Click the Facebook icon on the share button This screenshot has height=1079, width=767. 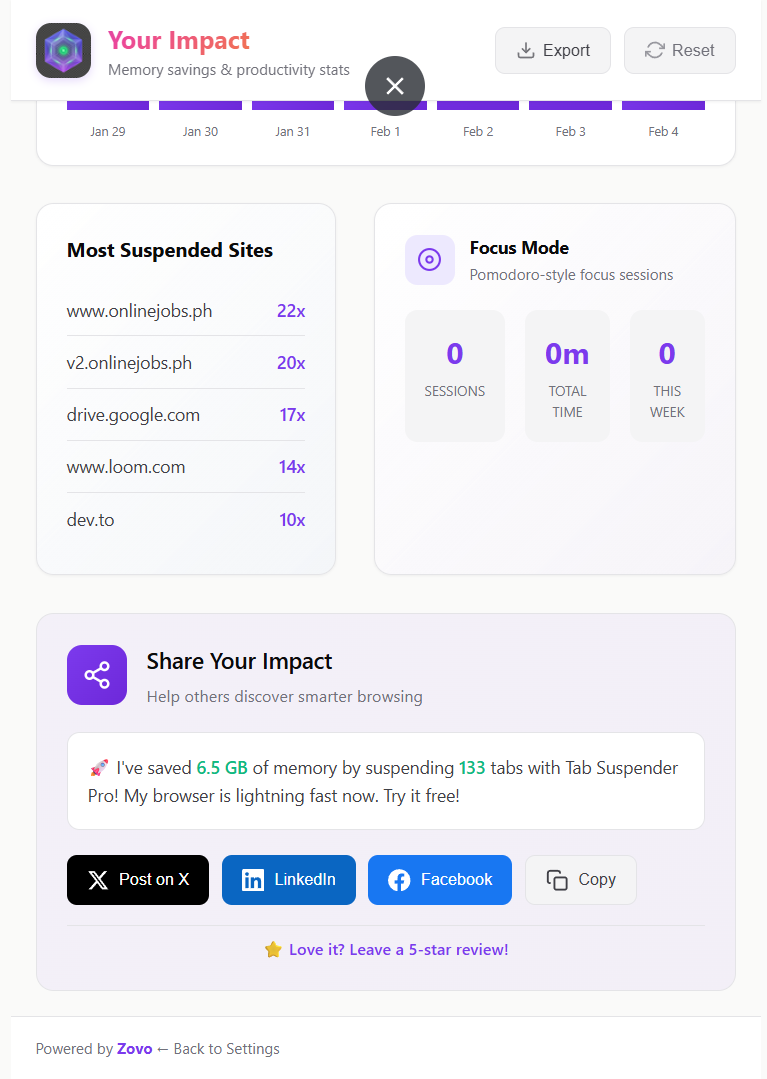pyautogui.click(x=399, y=880)
